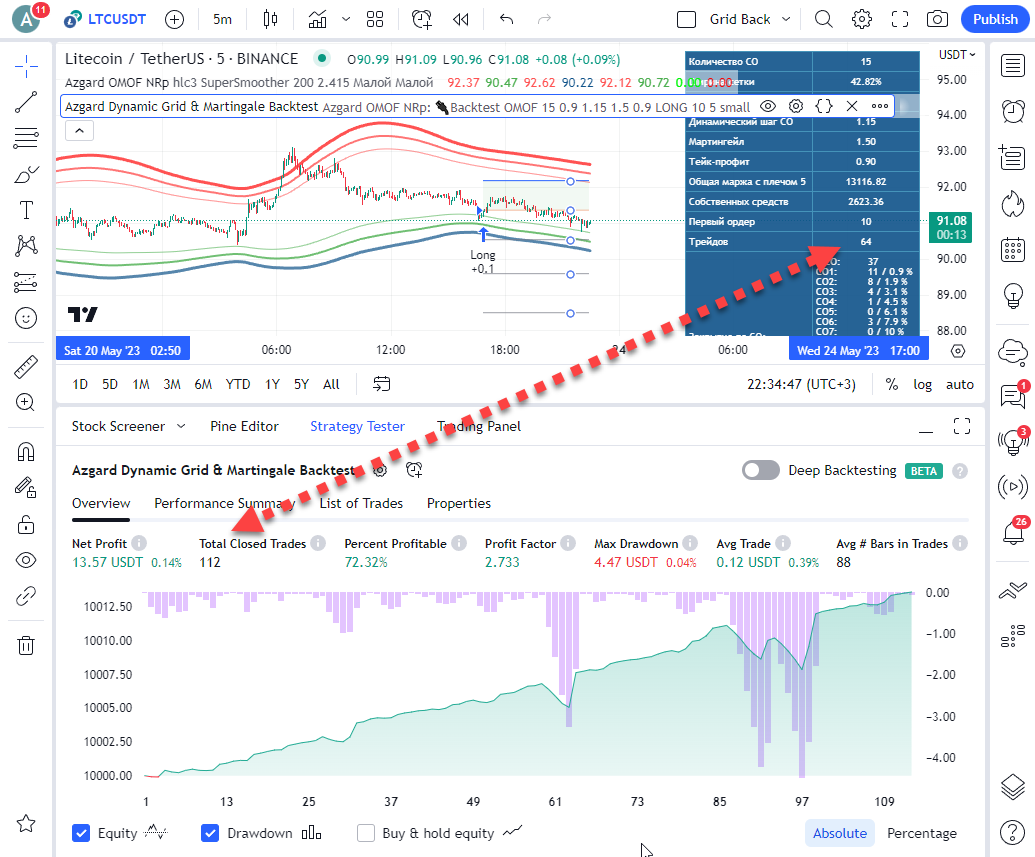This screenshot has width=1035, height=857.
Task: Switch to List of Trades tab
Action: click(361, 503)
